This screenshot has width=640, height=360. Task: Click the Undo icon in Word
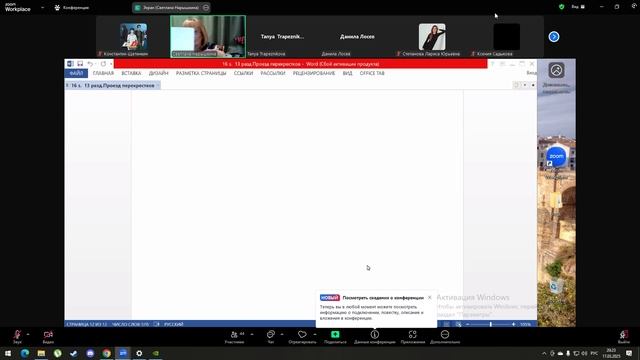pyautogui.click(x=90, y=64)
